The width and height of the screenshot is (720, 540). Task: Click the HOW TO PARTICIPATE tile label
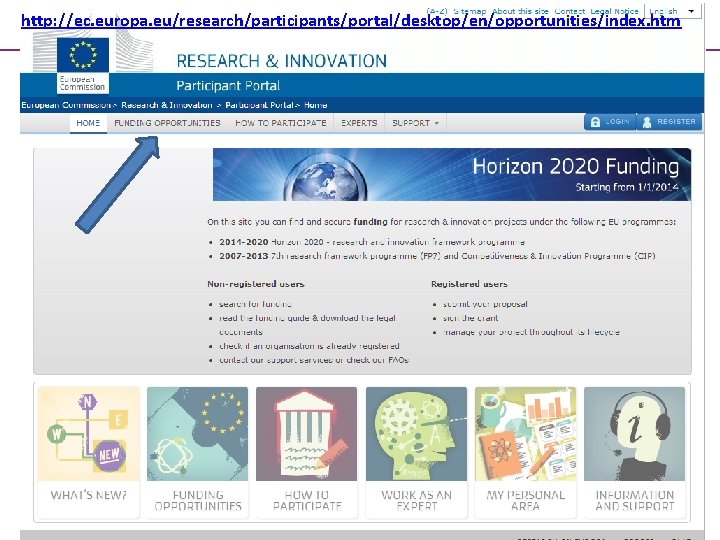pos(307,501)
